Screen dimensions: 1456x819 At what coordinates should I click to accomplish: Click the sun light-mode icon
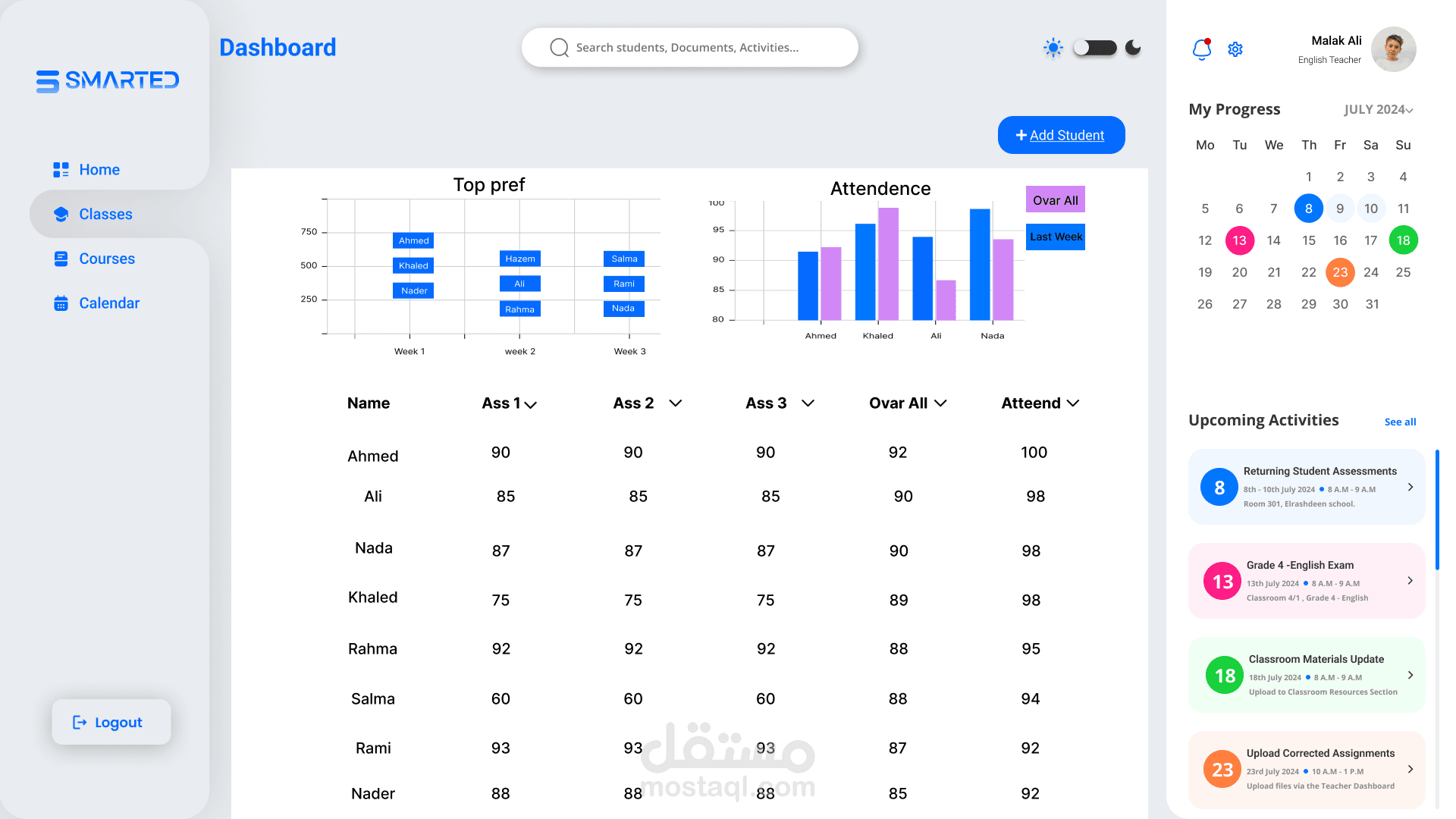point(1053,48)
